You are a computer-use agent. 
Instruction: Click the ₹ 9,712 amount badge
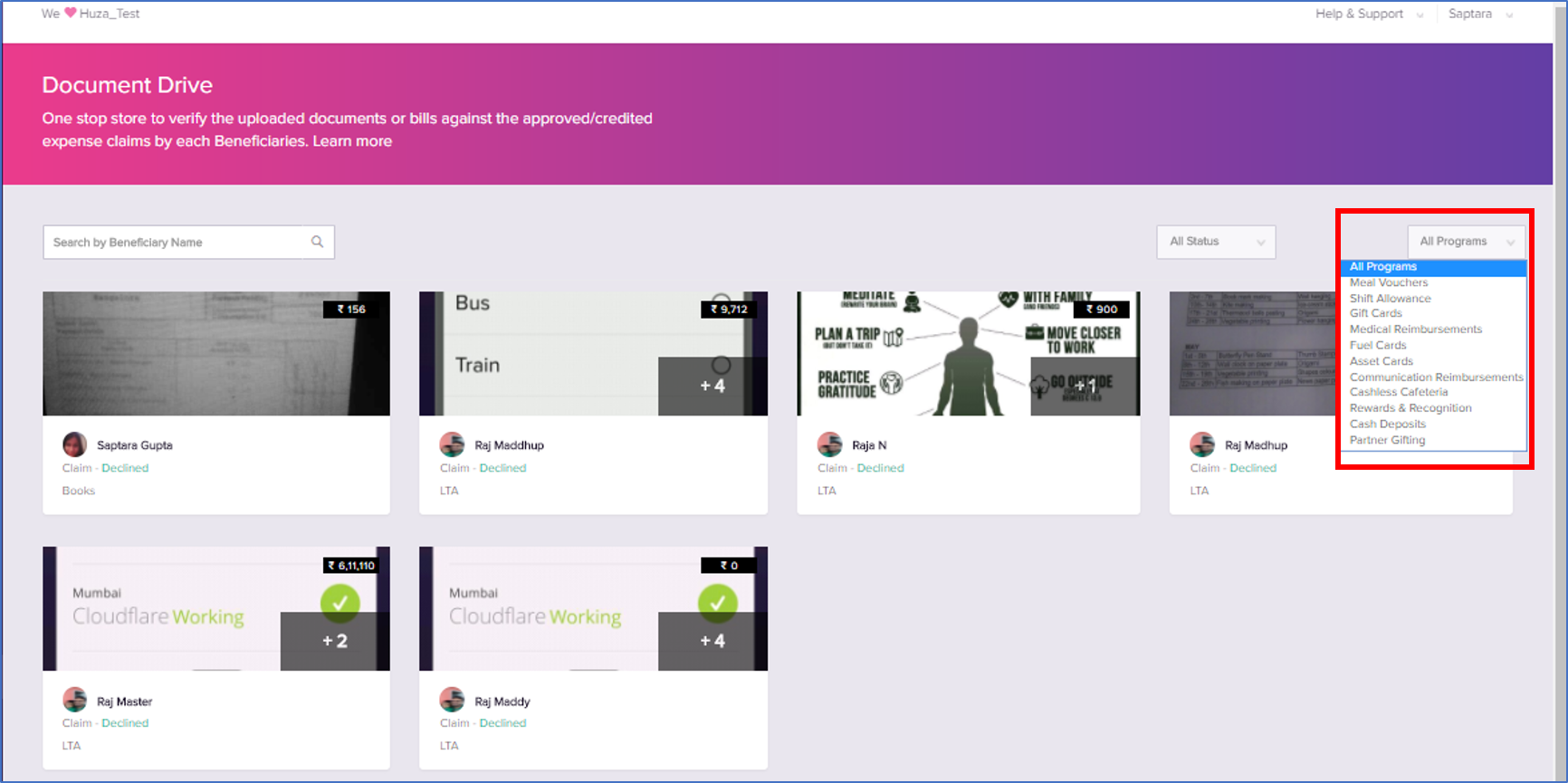point(729,310)
